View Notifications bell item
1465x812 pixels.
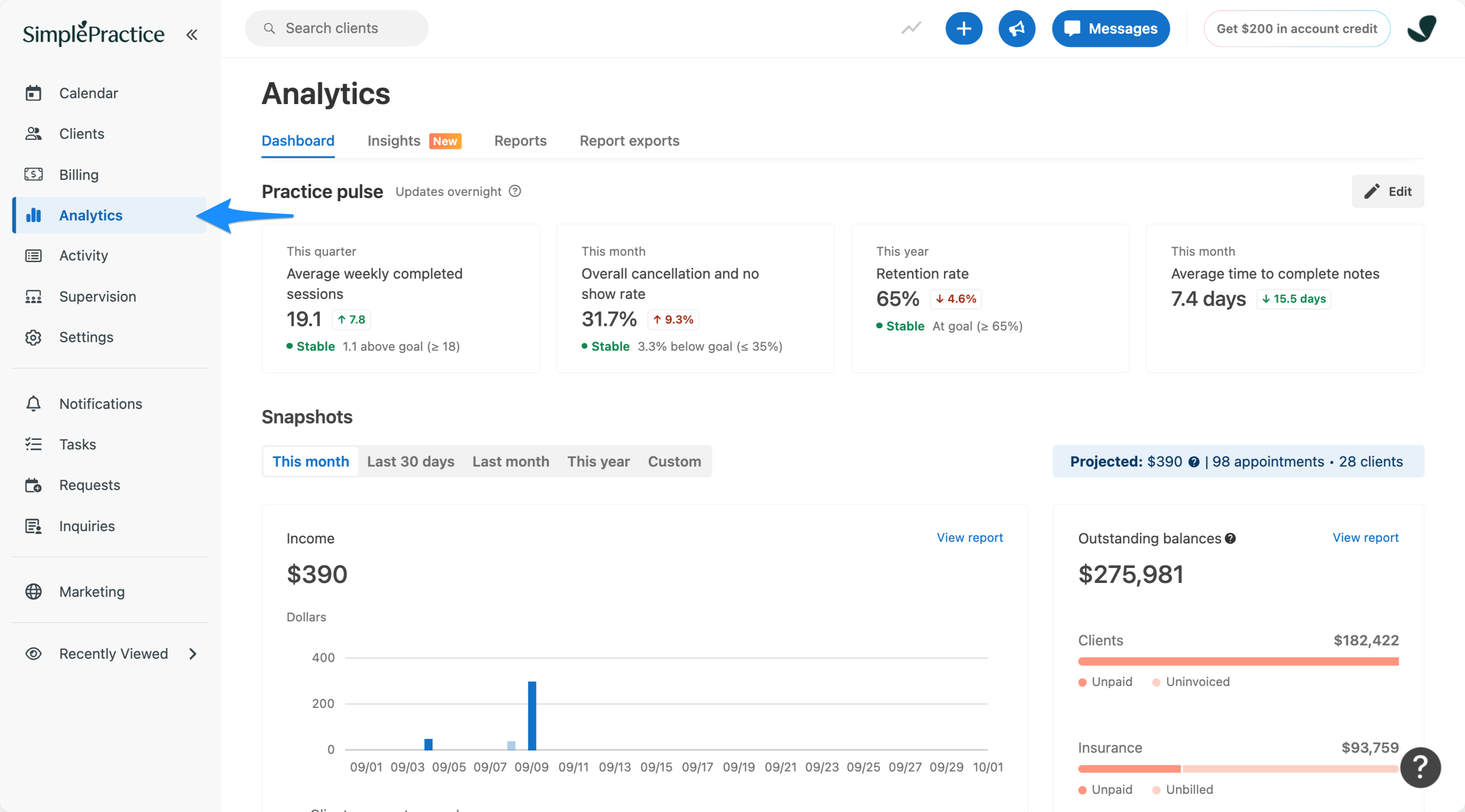[x=100, y=404]
